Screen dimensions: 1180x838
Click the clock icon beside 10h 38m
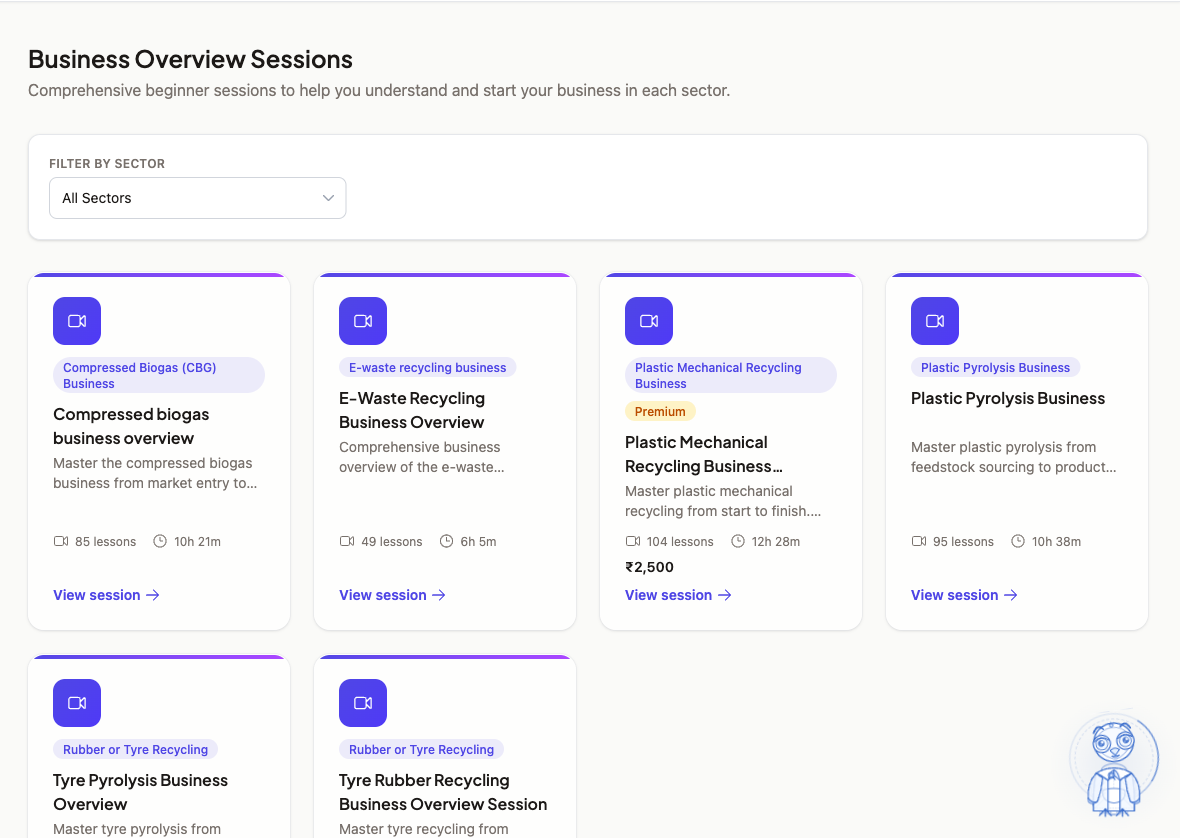[x=1017, y=541]
